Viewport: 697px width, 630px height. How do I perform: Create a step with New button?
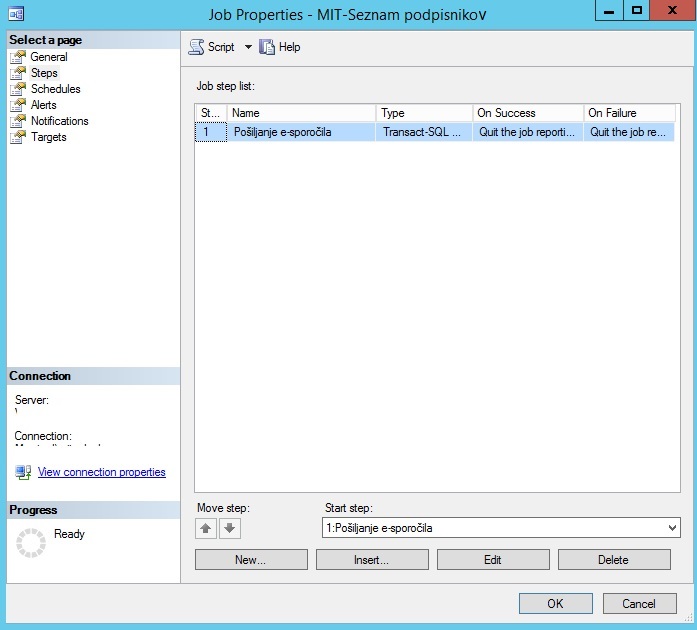tap(251, 560)
